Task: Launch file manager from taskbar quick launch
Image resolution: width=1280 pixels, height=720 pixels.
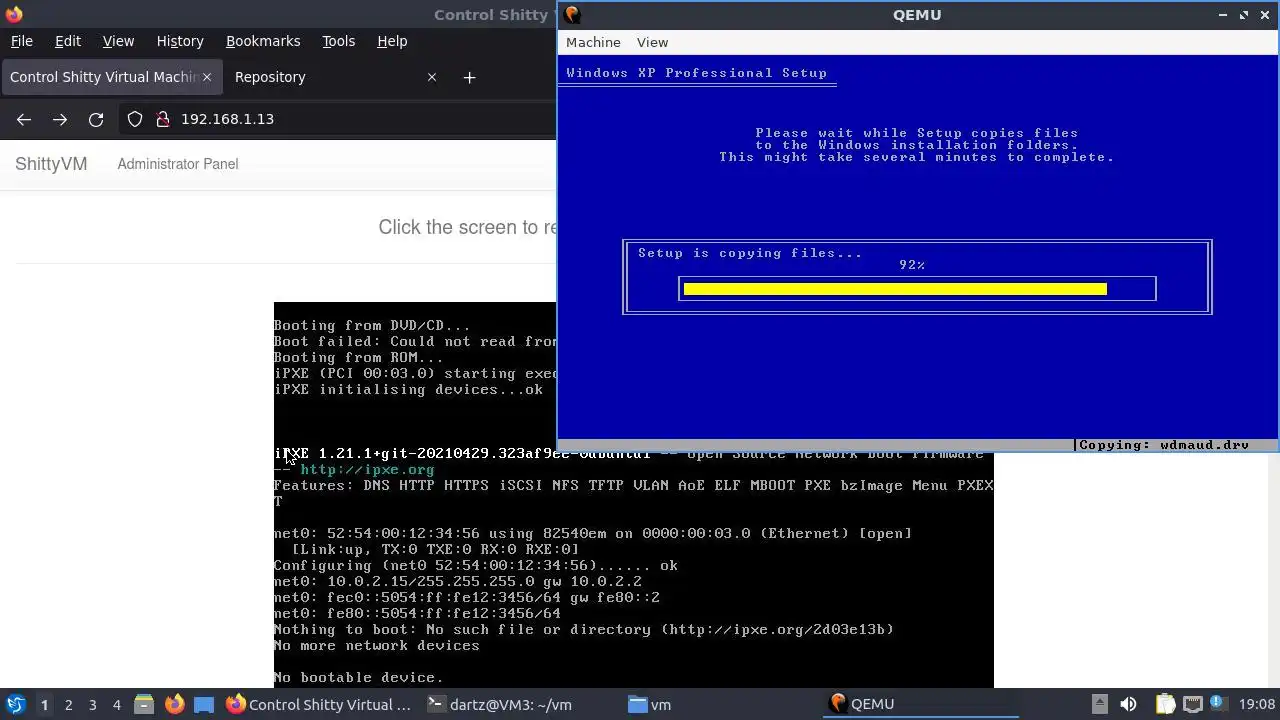Action: [144, 704]
